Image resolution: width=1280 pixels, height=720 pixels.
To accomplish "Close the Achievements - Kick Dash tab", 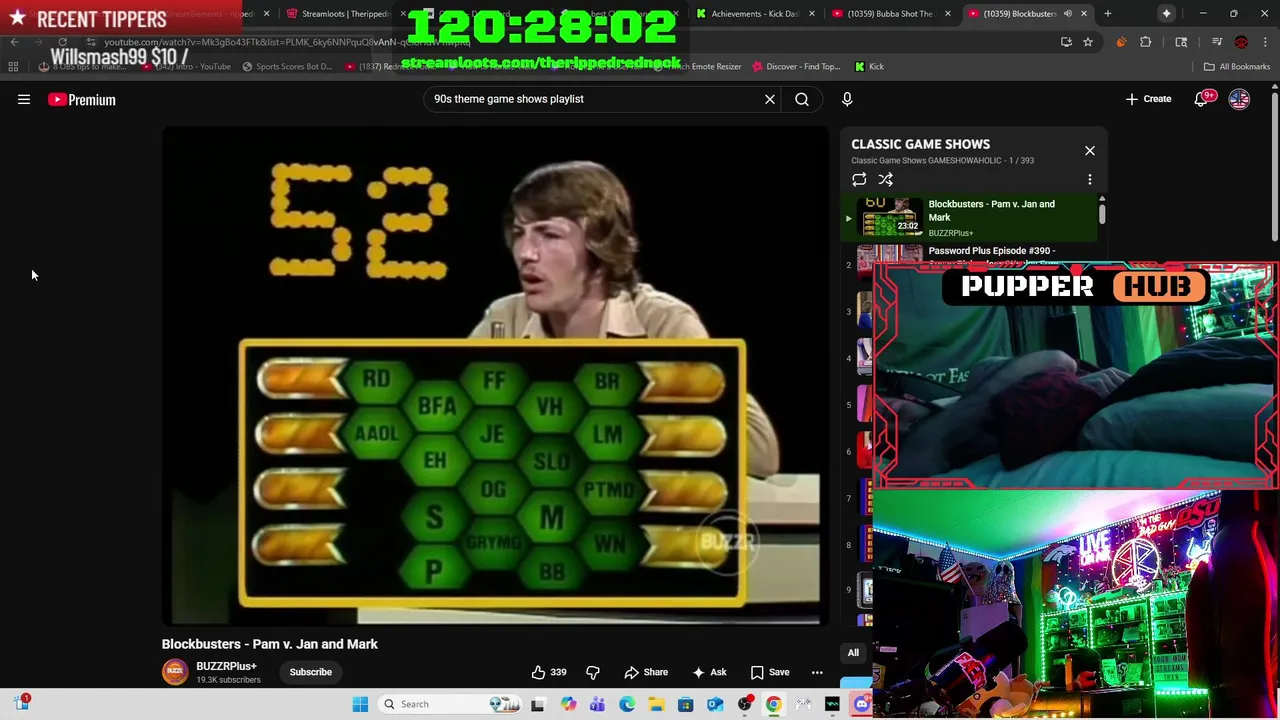I will click(x=811, y=14).
